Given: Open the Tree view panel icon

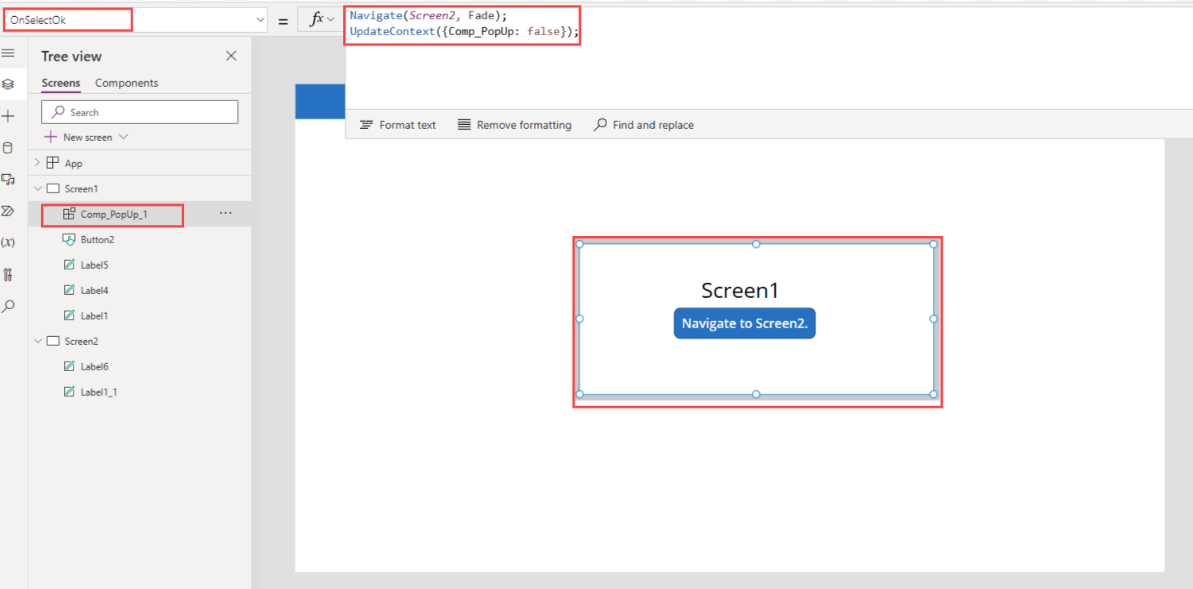Looking at the screenshot, I should [10, 85].
